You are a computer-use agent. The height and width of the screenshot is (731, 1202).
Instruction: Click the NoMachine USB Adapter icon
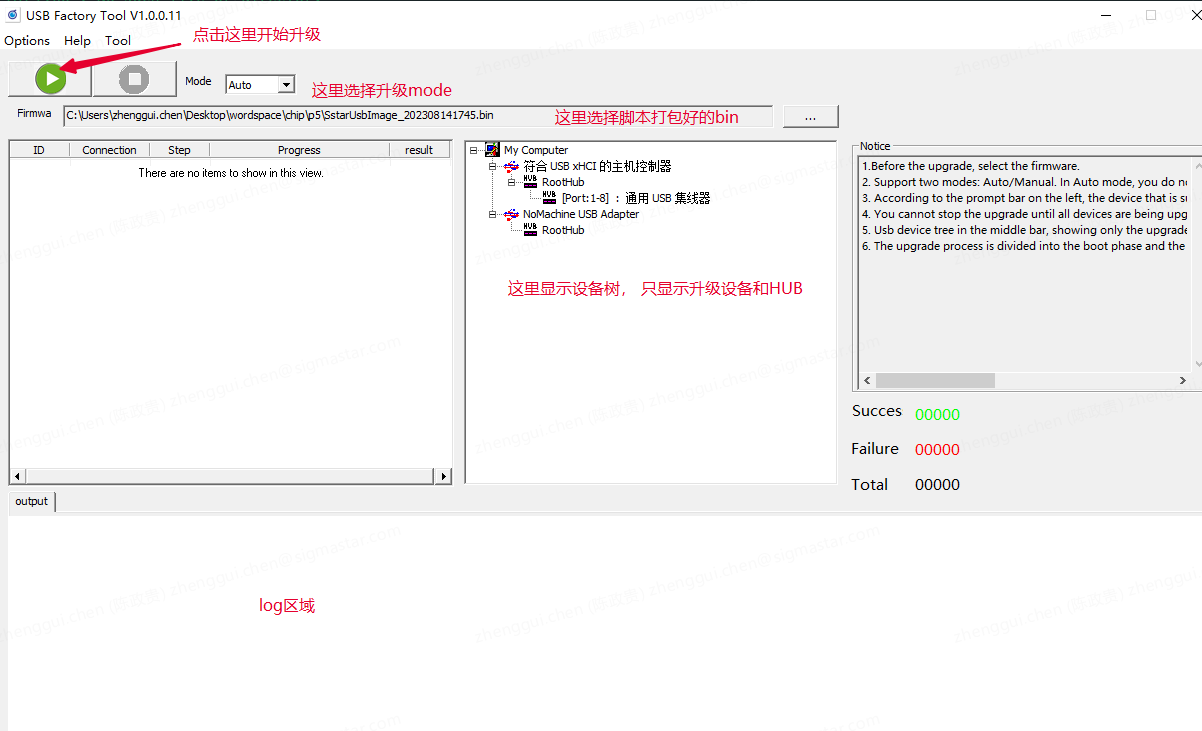pyautogui.click(x=512, y=214)
